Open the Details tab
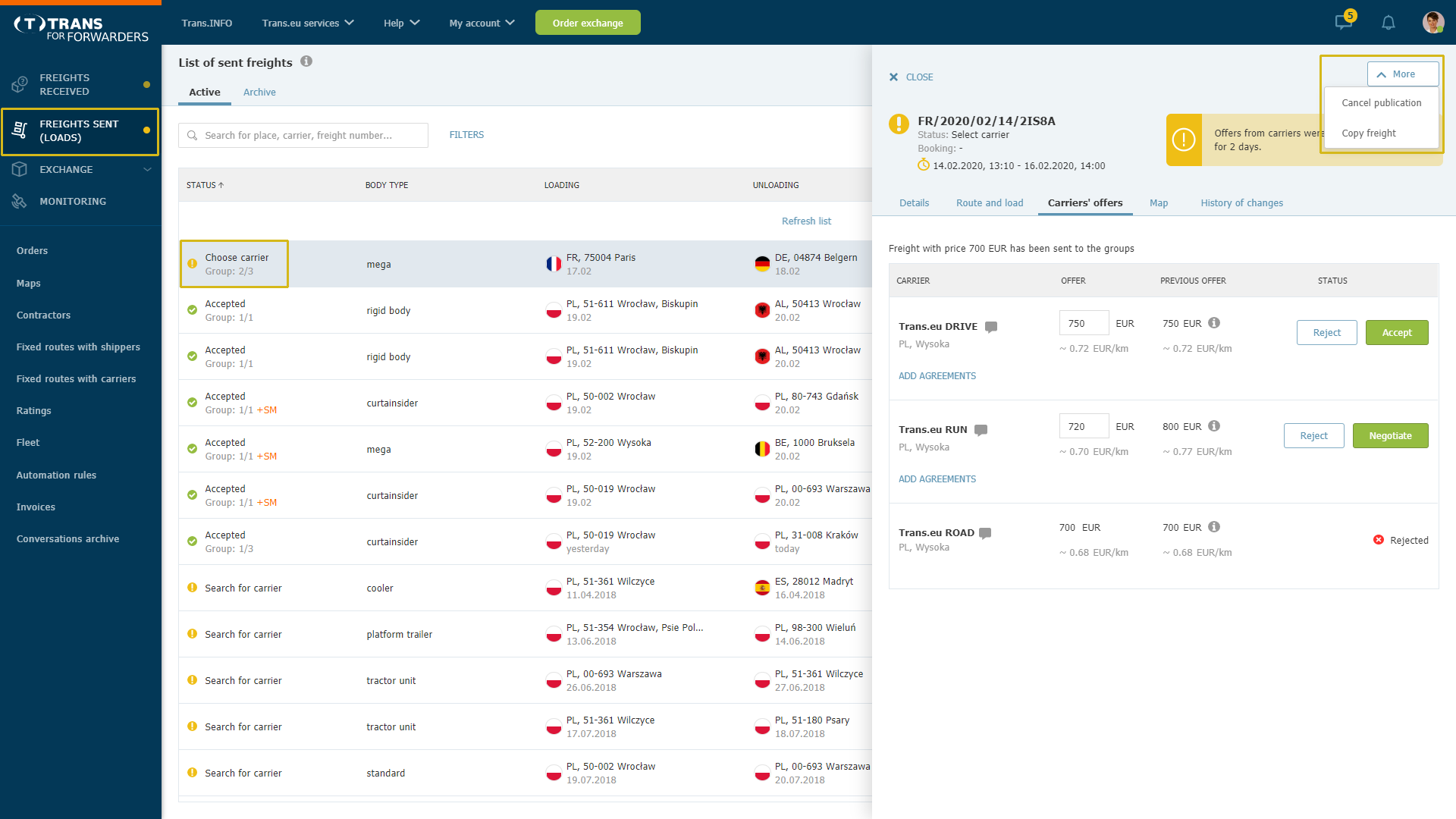The height and width of the screenshot is (819, 1456). point(914,202)
